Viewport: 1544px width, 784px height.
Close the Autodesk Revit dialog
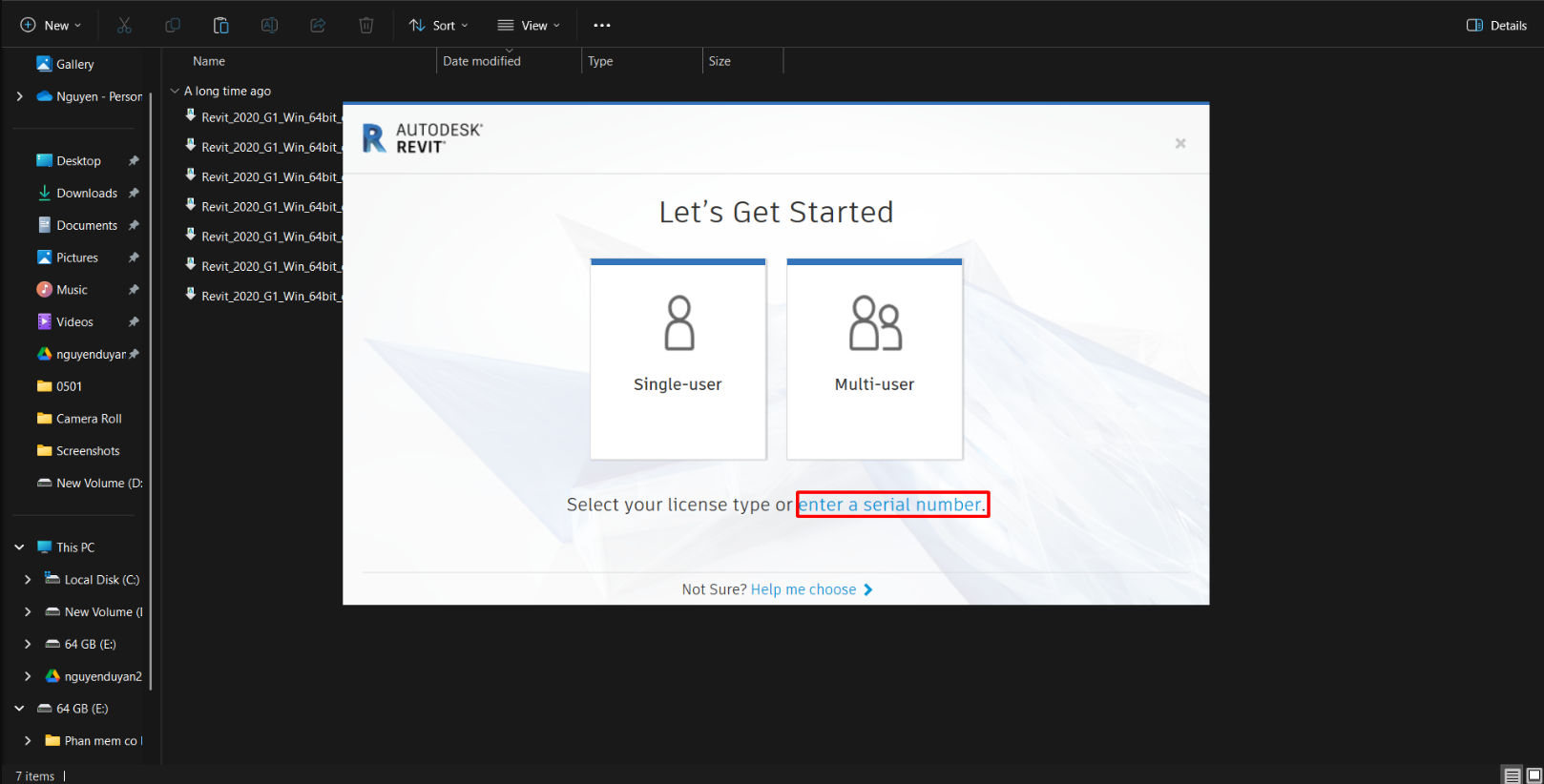point(1180,143)
